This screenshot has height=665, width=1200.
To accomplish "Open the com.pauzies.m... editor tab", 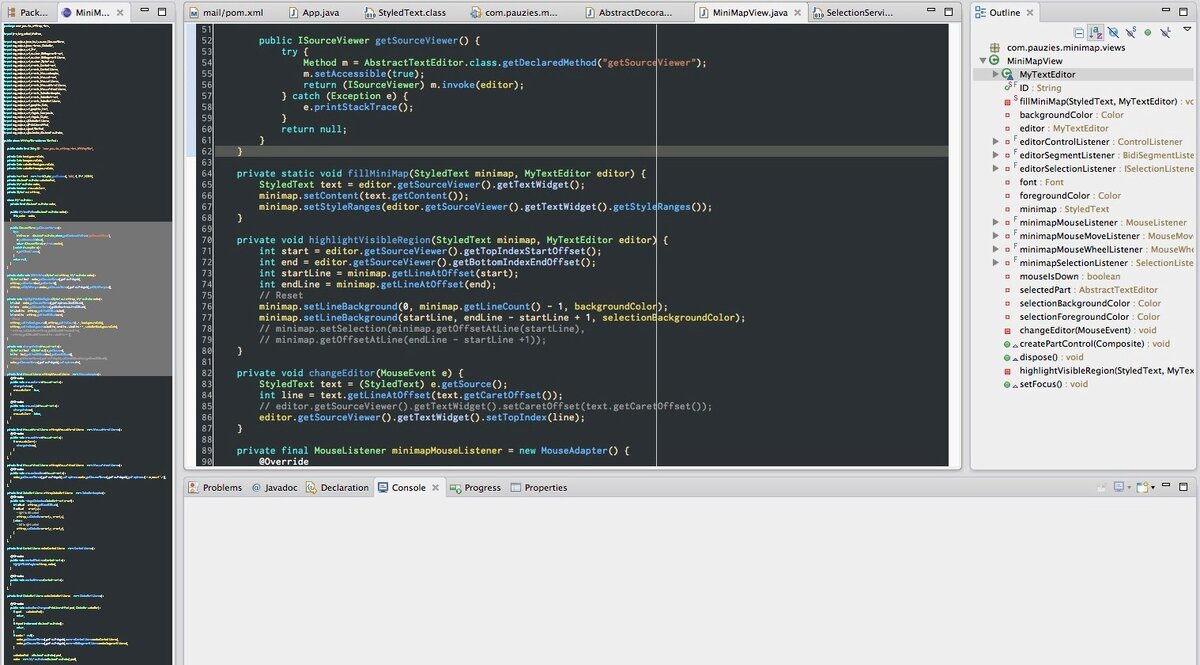I will tap(515, 13).
